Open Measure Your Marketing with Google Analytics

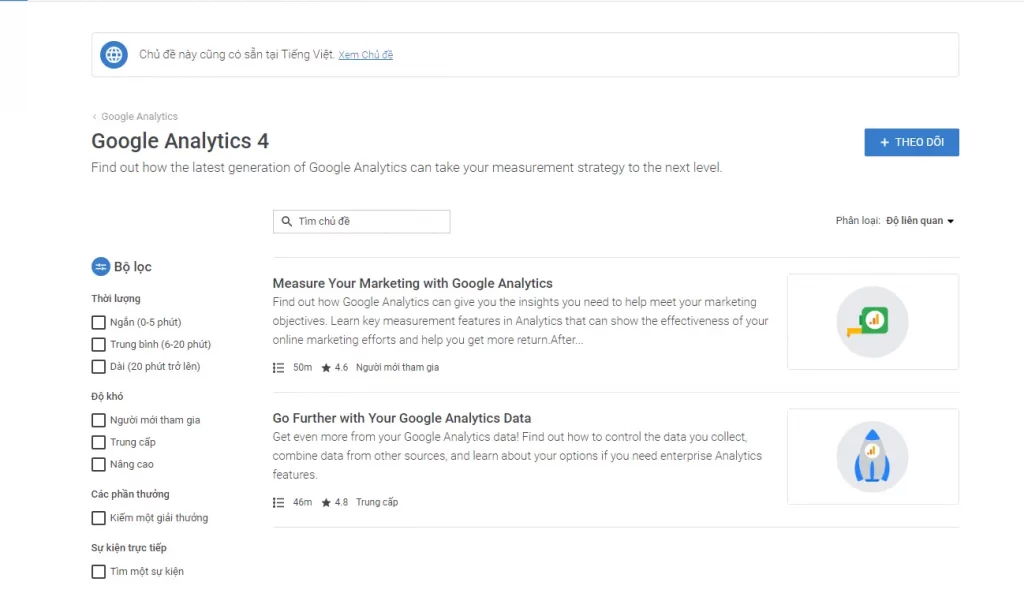412,283
